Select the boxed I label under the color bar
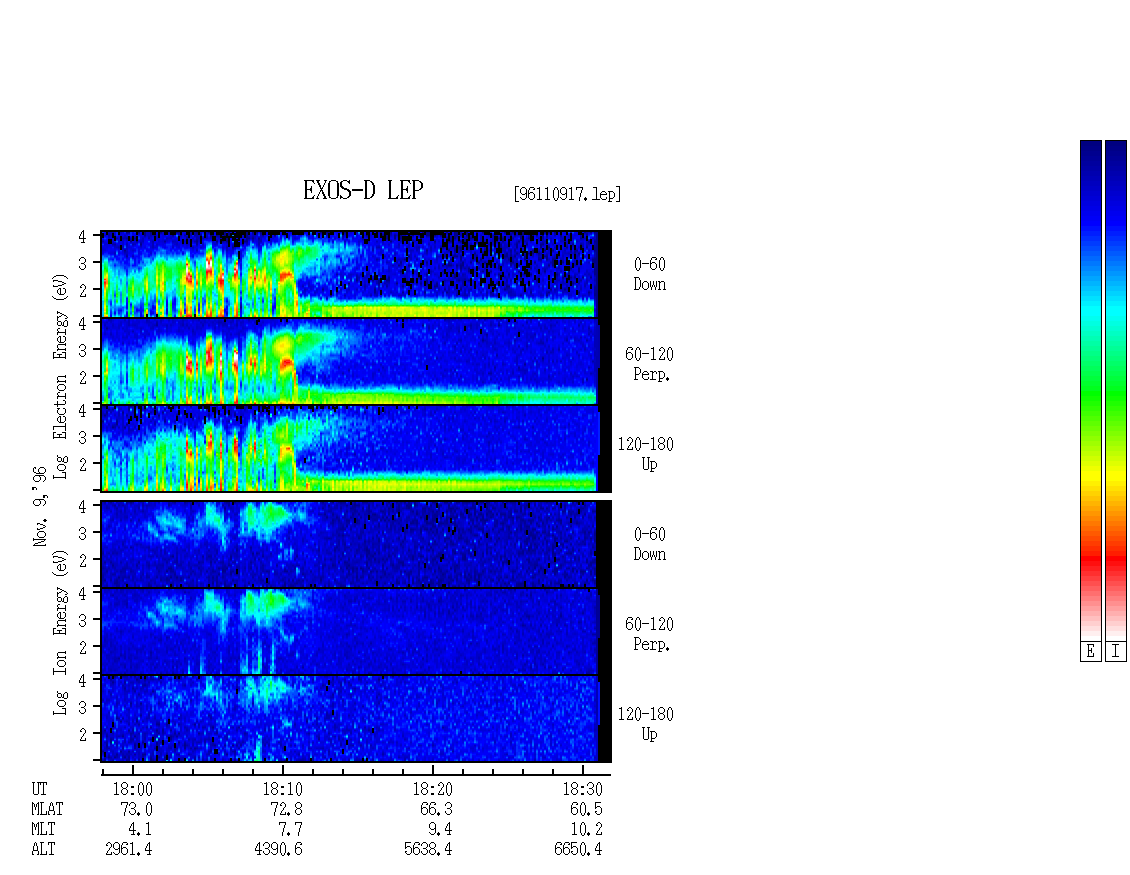 point(1116,652)
